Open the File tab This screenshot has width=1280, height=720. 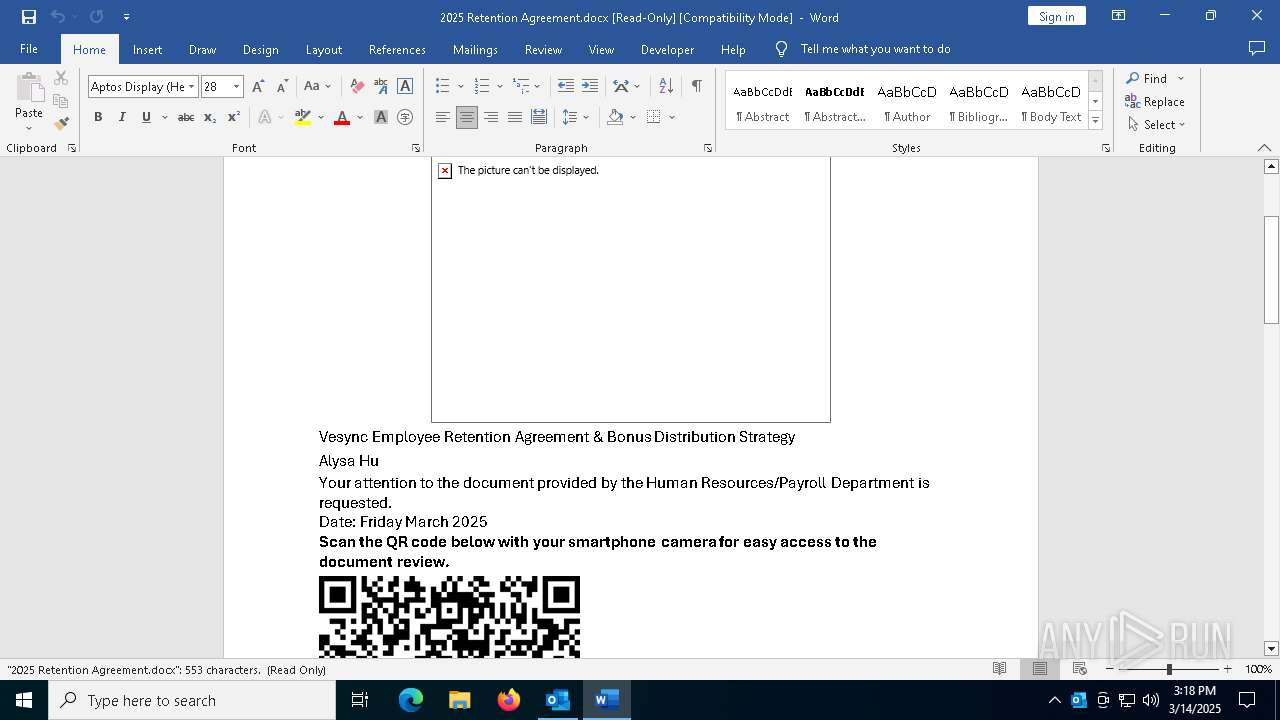pyautogui.click(x=29, y=49)
